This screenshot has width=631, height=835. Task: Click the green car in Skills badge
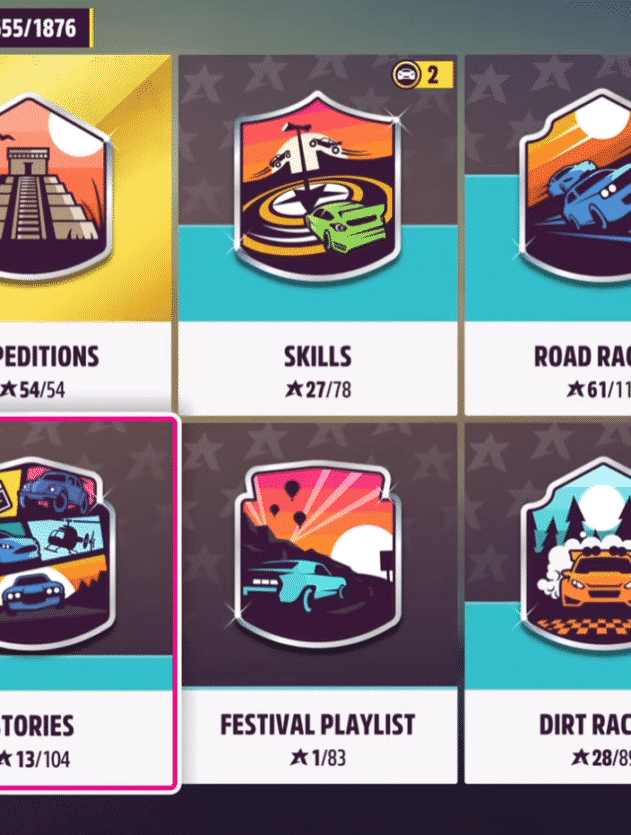coord(346,226)
